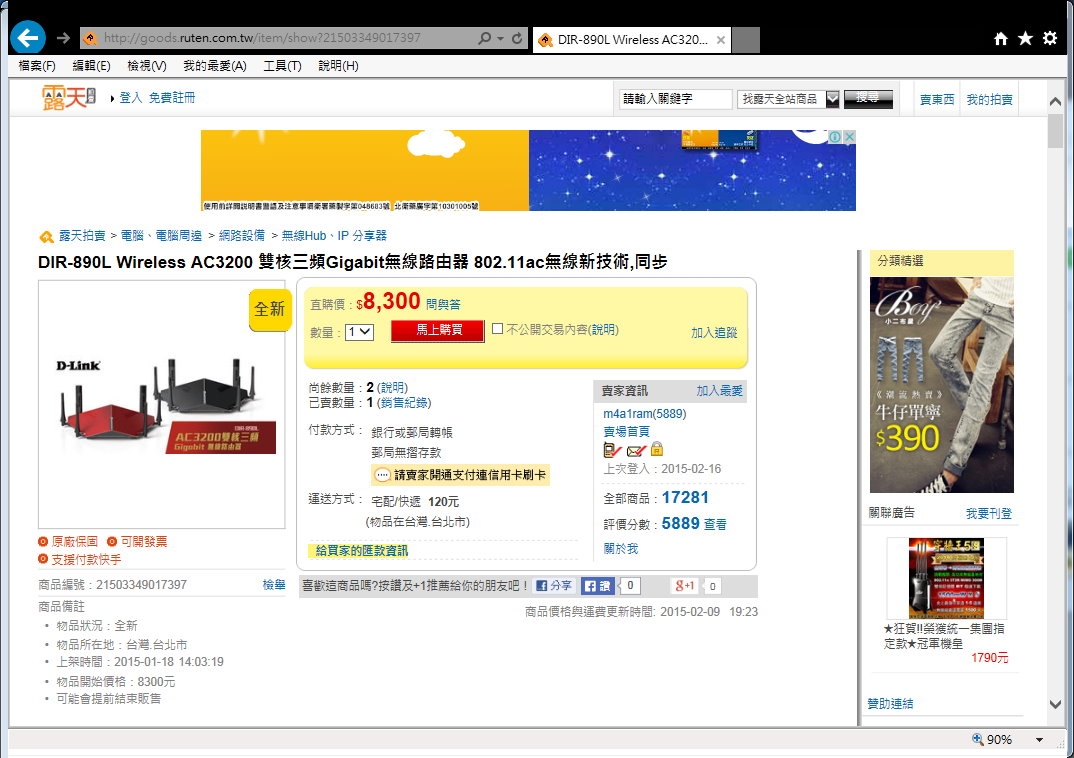Open the 編輯(E) menu
The image size is (1074, 758).
point(91,66)
